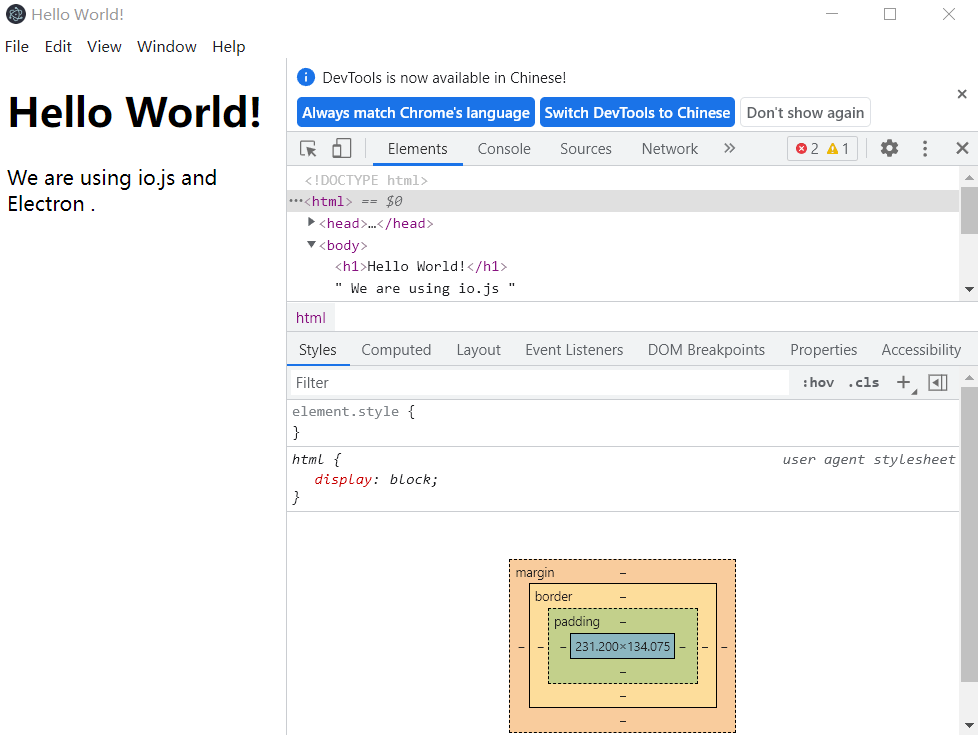Image resolution: width=978 pixels, height=735 pixels.
Task: Click the page text mentioning Electron
Action: (112, 190)
